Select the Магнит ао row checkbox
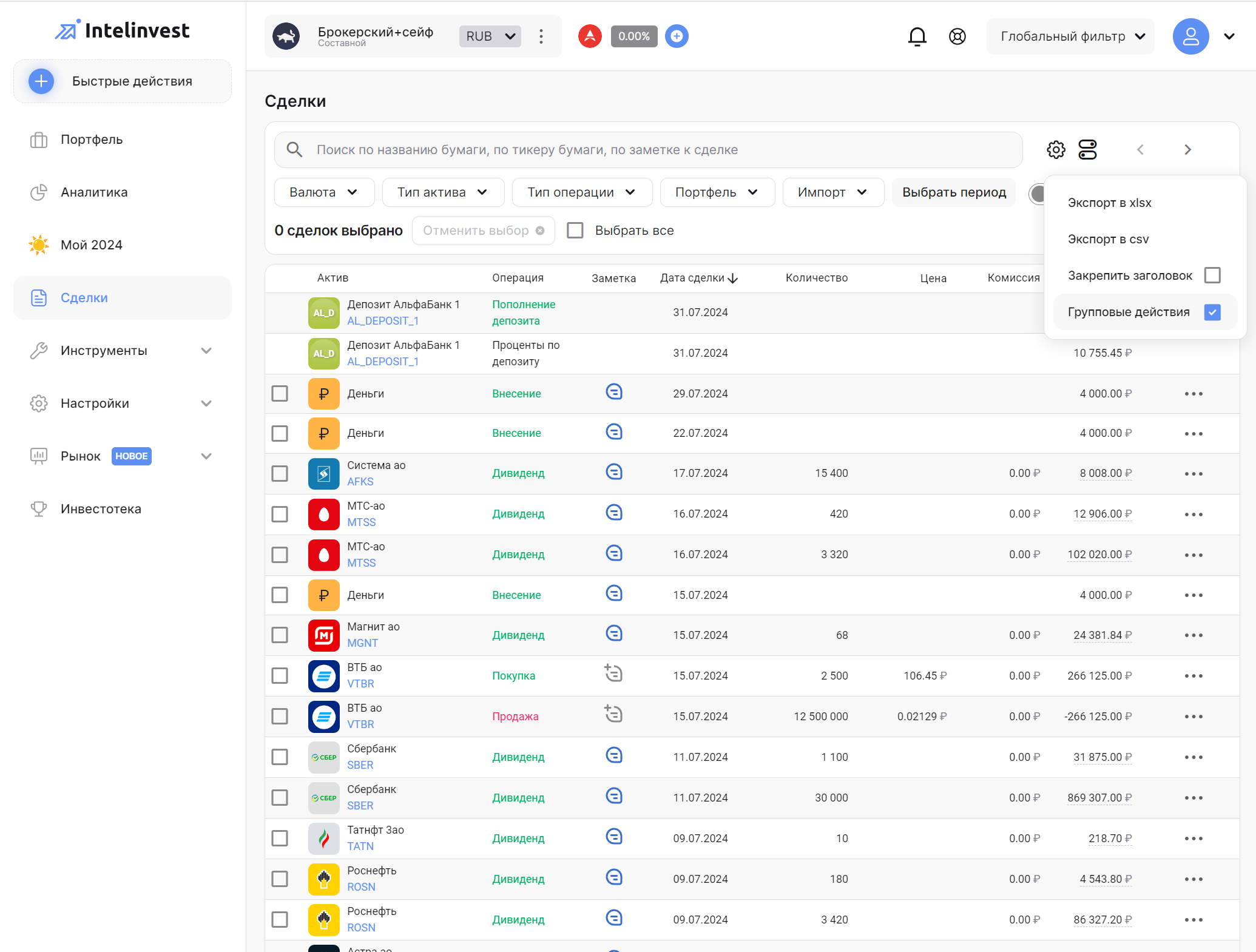 pos(280,635)
